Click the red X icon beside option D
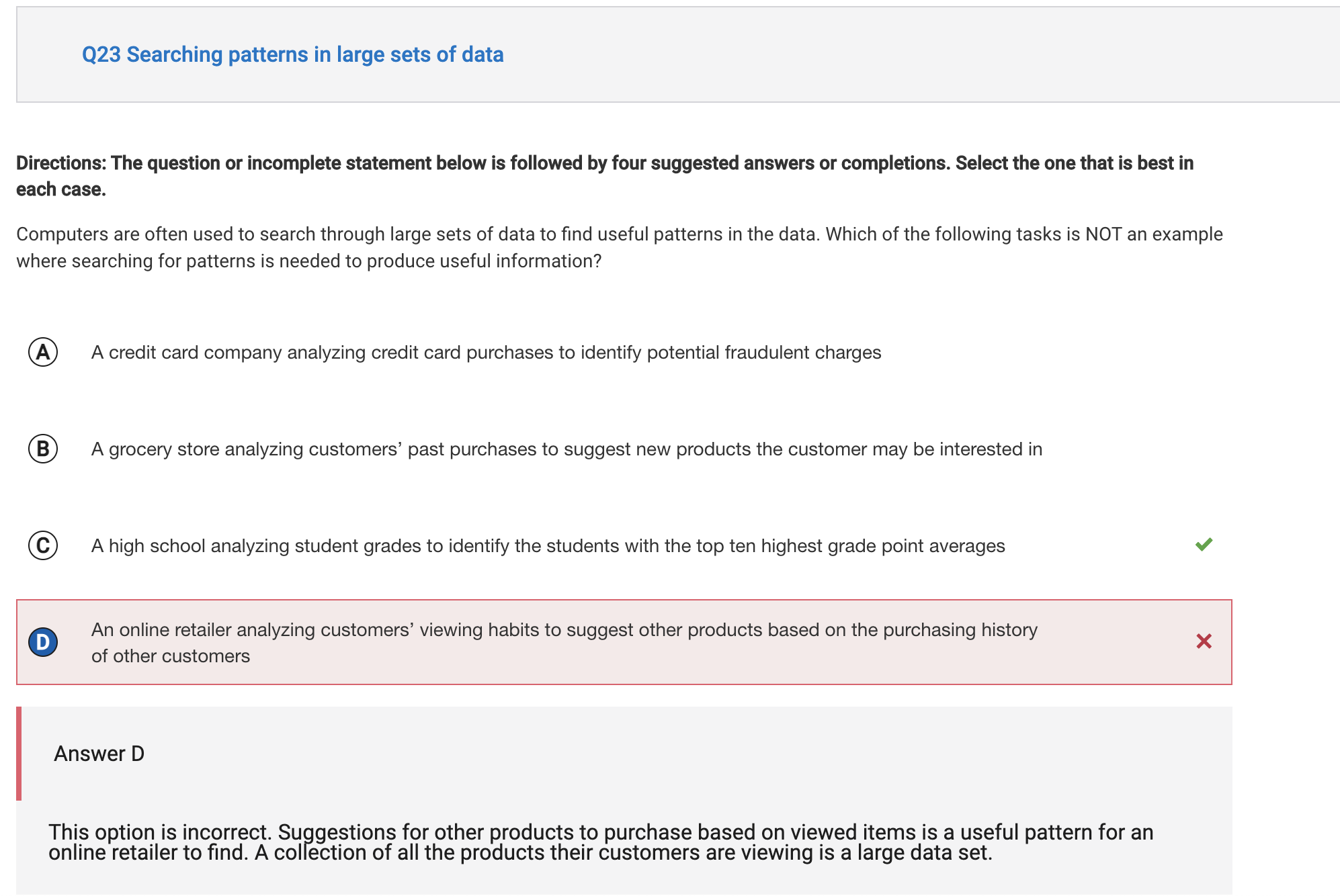This screenshot has height=896, width=1340. (1204, 641)
